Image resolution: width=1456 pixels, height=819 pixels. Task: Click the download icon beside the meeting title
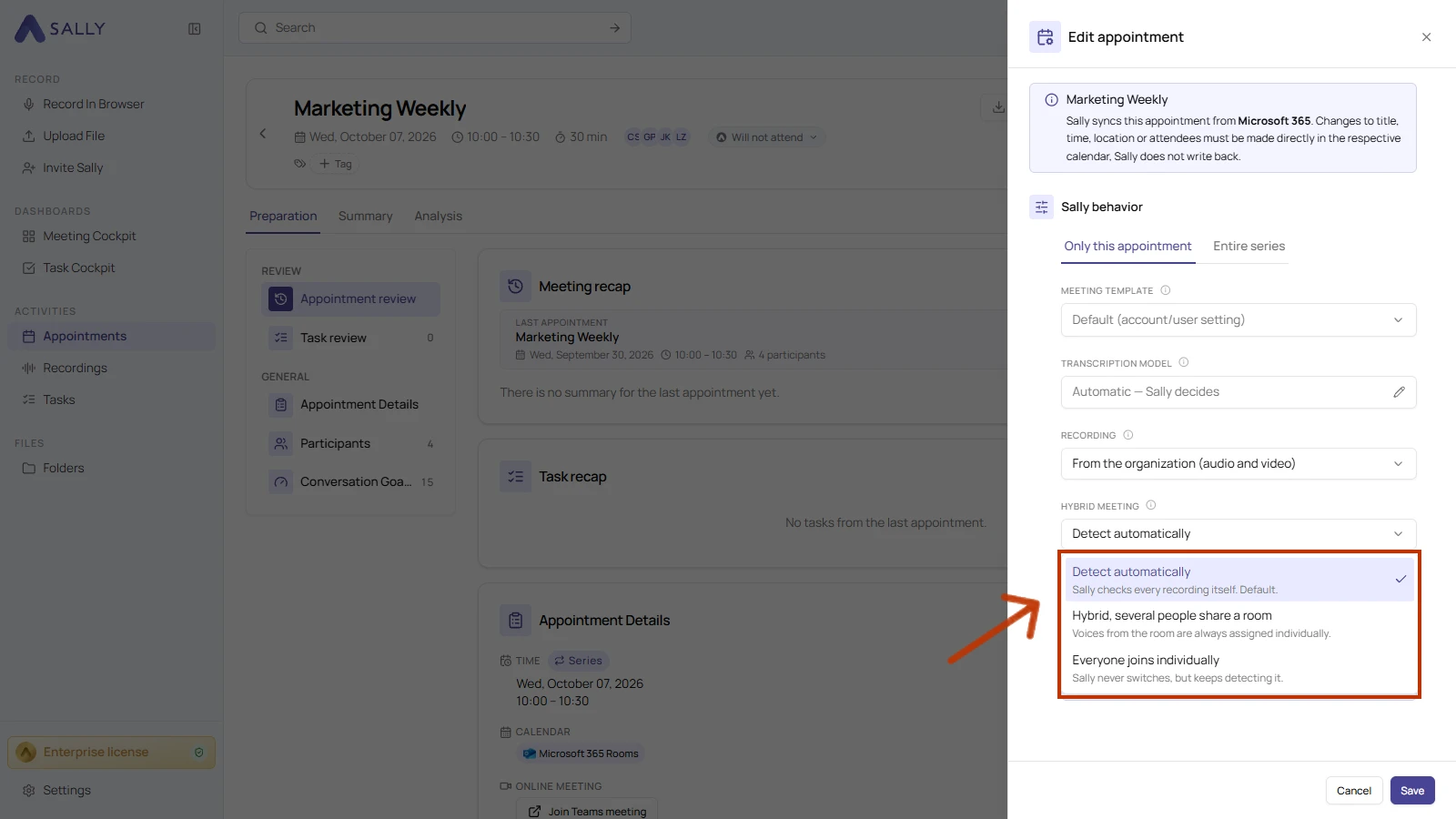(x=998, y=107)
